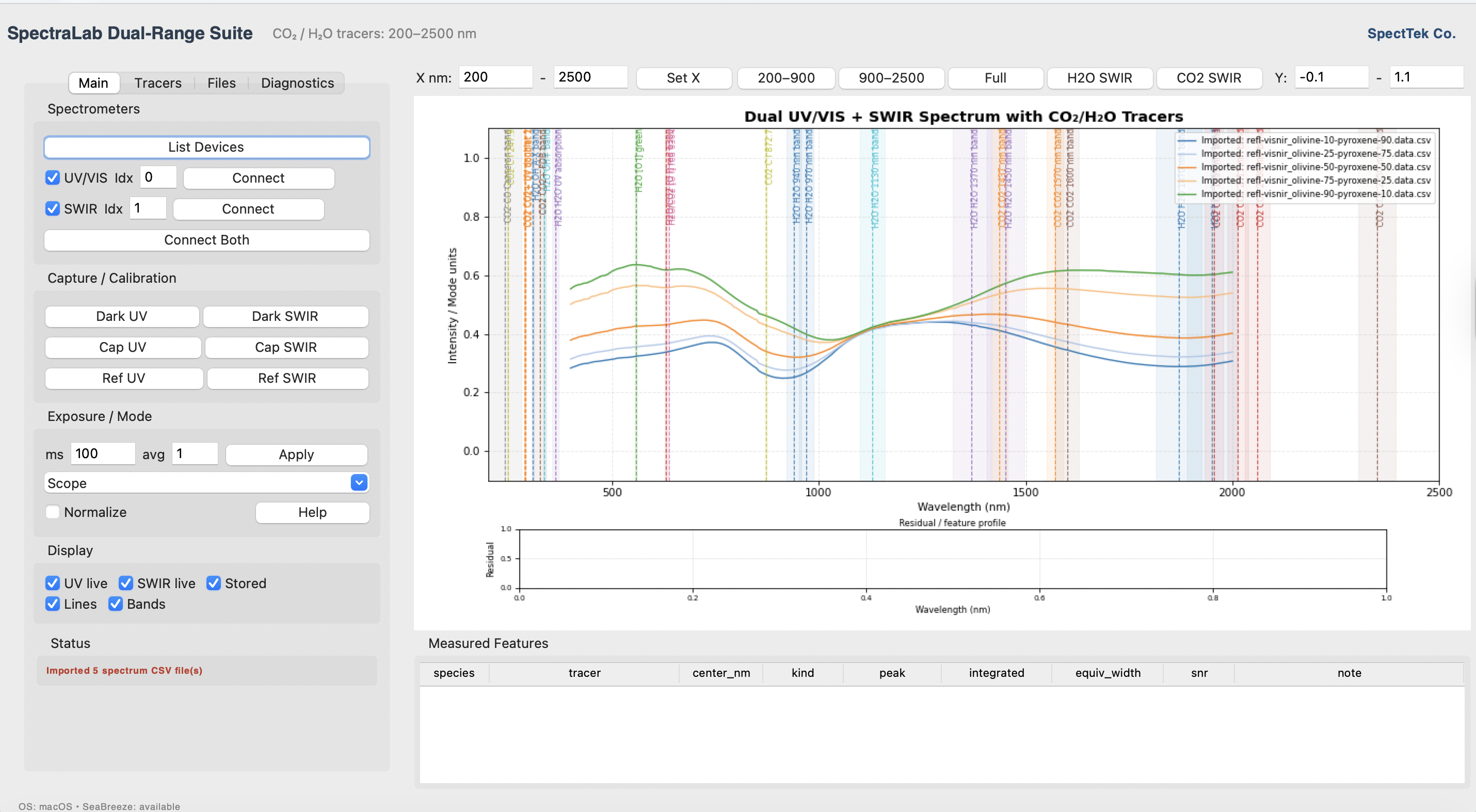Click the Ref SWIR button
This screenshot has height=812, width=1476.
[x=287, y=379]
